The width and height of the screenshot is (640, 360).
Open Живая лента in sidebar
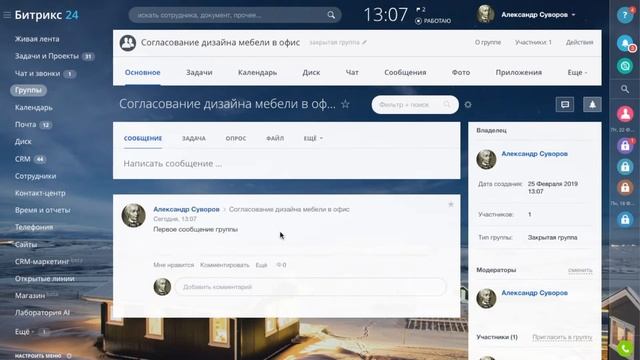coord(37,39)
